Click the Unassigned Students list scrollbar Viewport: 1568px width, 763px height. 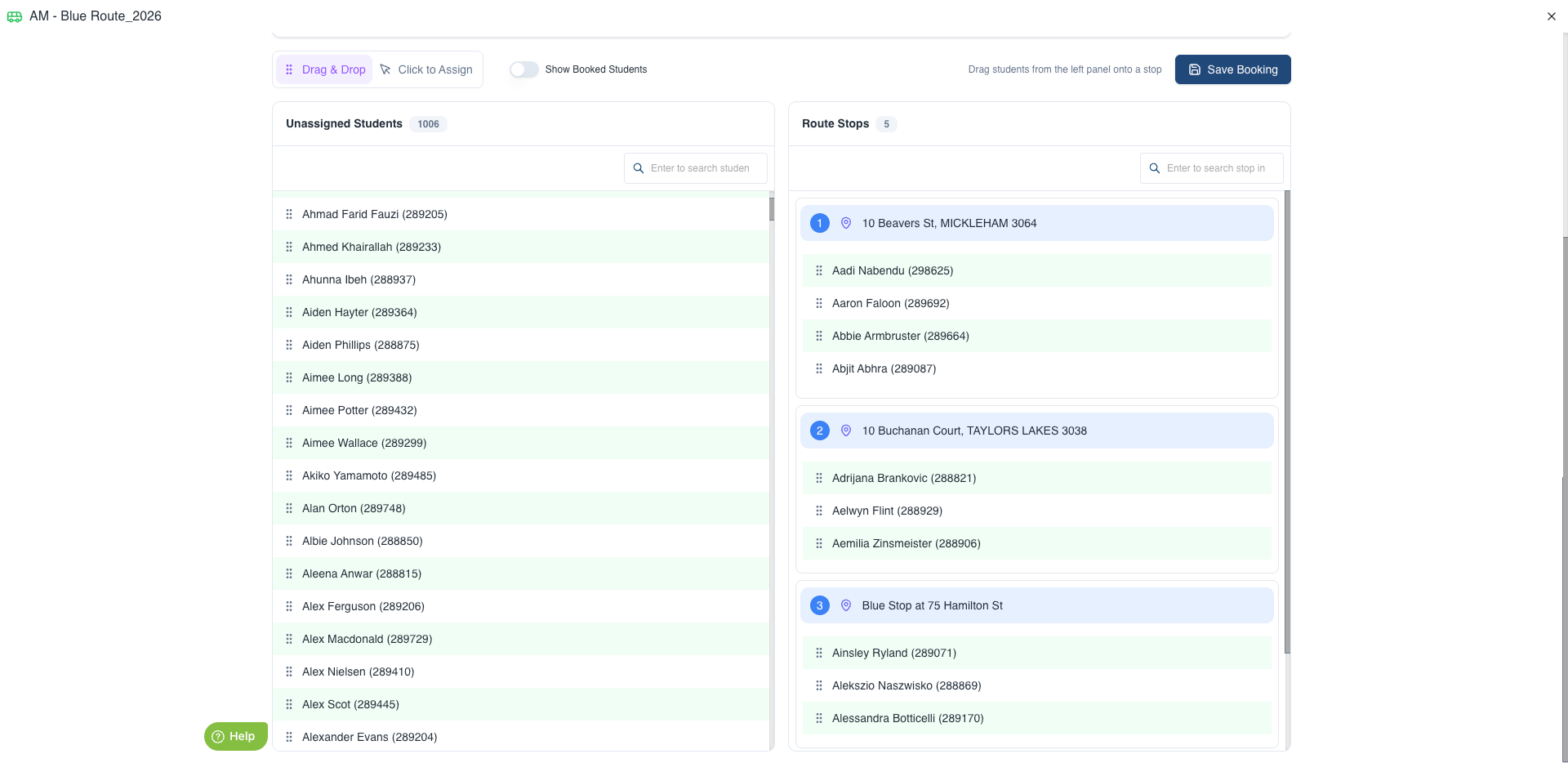pyautogui.click(x=771, y=209)
